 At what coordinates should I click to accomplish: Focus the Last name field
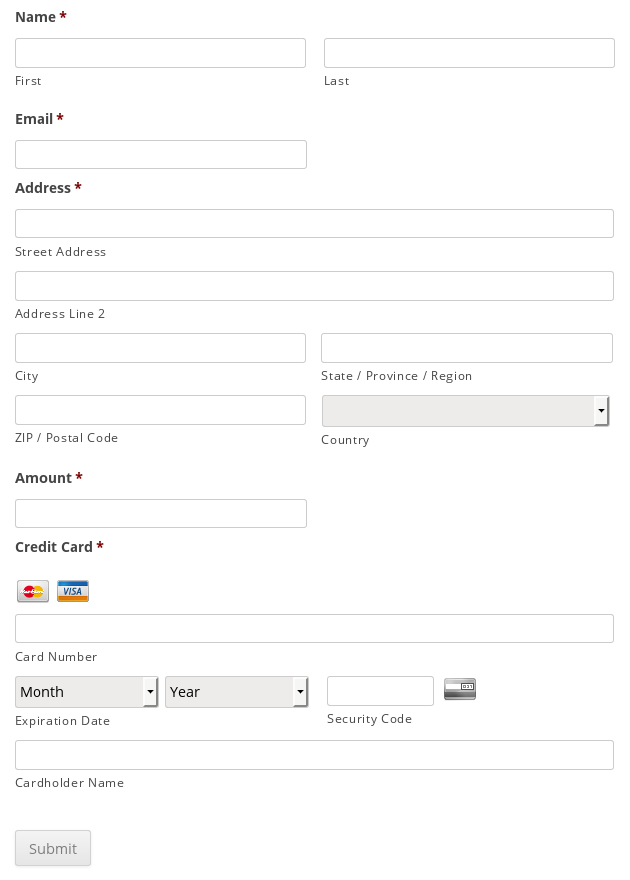click(469, 53)
